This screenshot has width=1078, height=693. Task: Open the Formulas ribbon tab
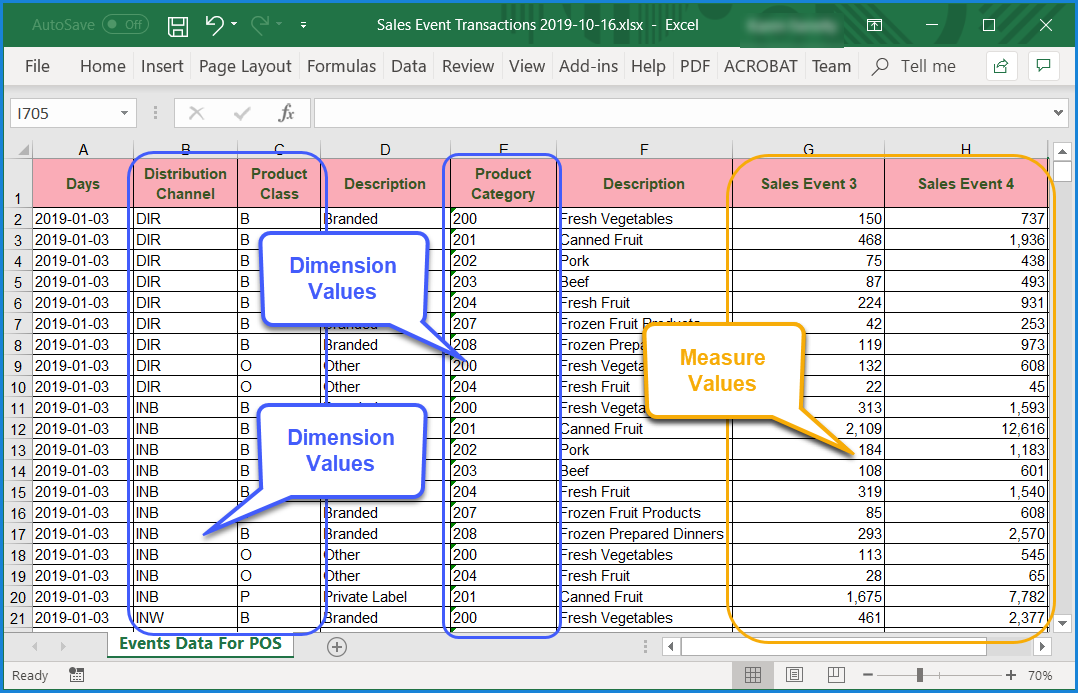(341, 66)
